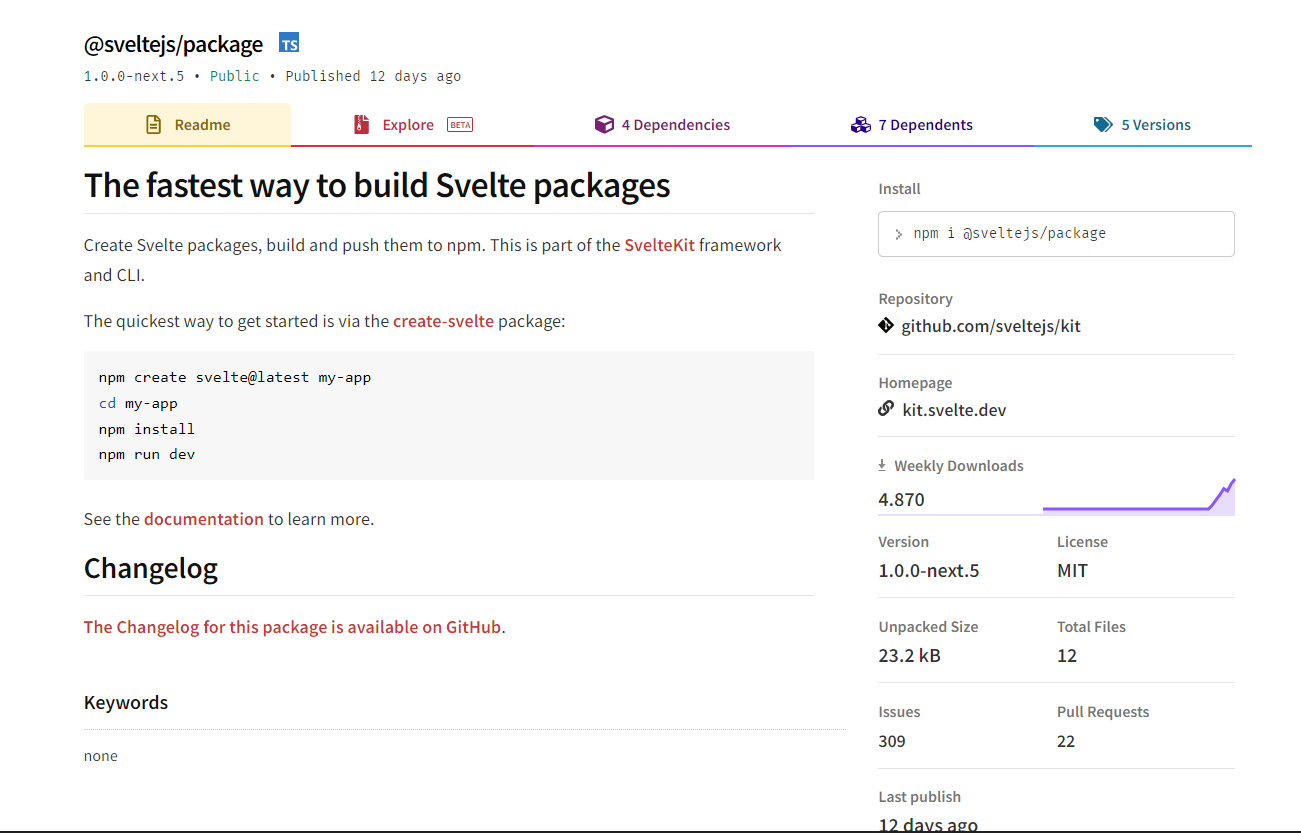This screenshot has width=1301, height=833.
Task: Open the SvelteKit framework link
Action: click(x=659, y=245)
